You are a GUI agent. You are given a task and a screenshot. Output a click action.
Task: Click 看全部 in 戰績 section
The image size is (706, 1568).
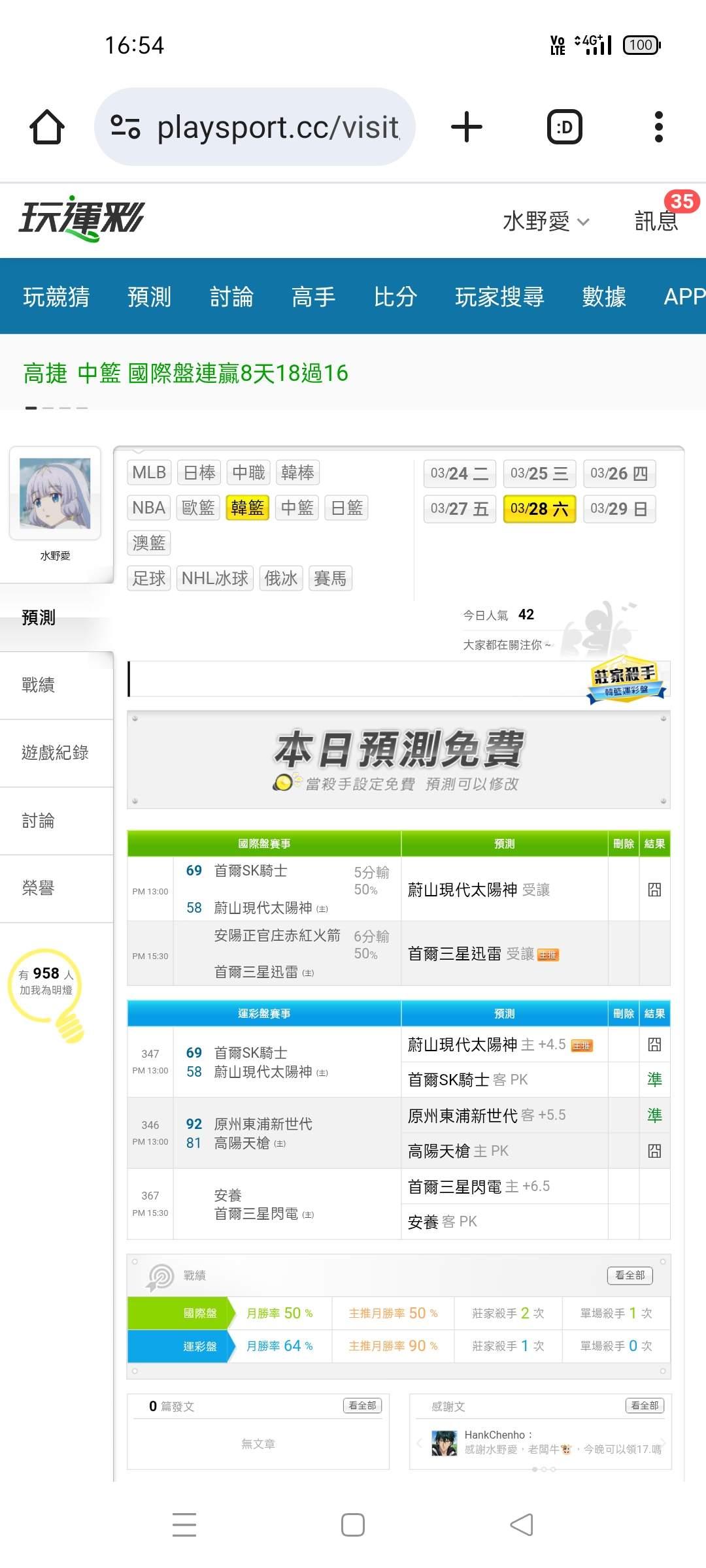[630, 1275]
